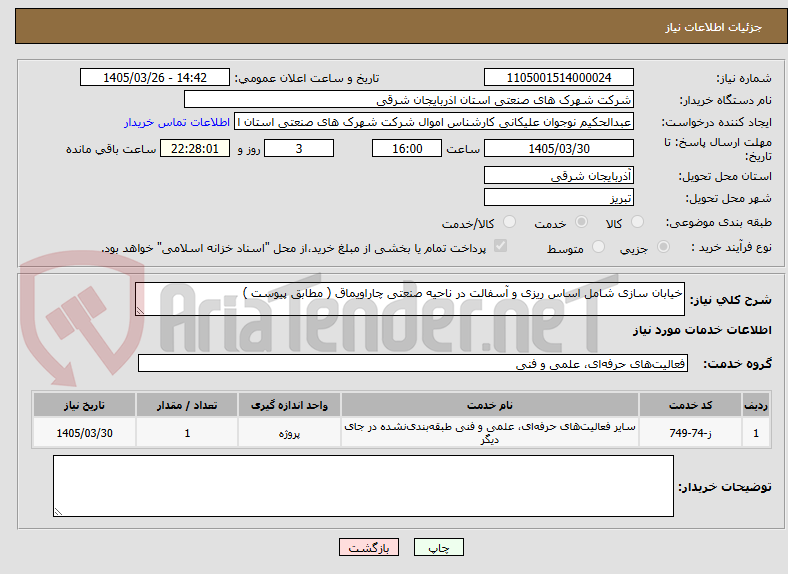Select the خدمت radio button
This screenshot has height=574, width=788.
click(x=581, y=222)
